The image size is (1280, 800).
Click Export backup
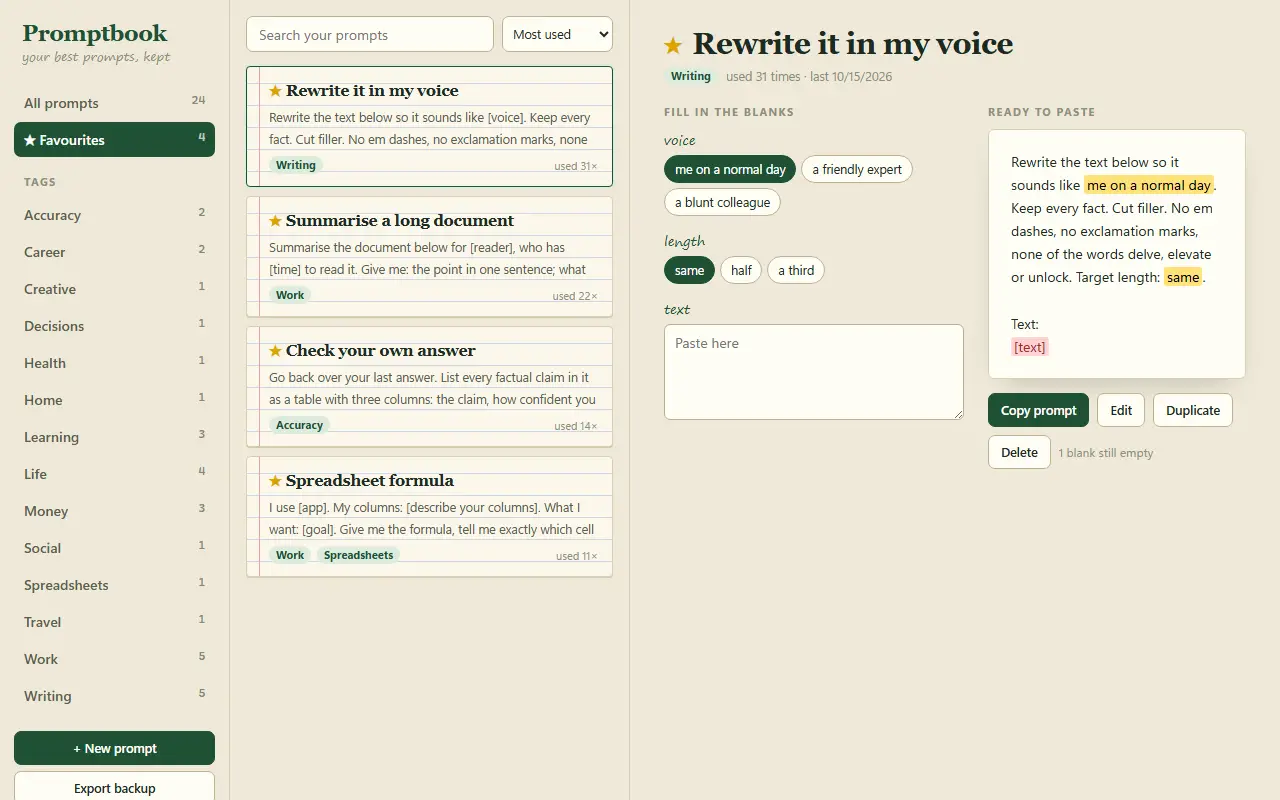click(114, 786)
